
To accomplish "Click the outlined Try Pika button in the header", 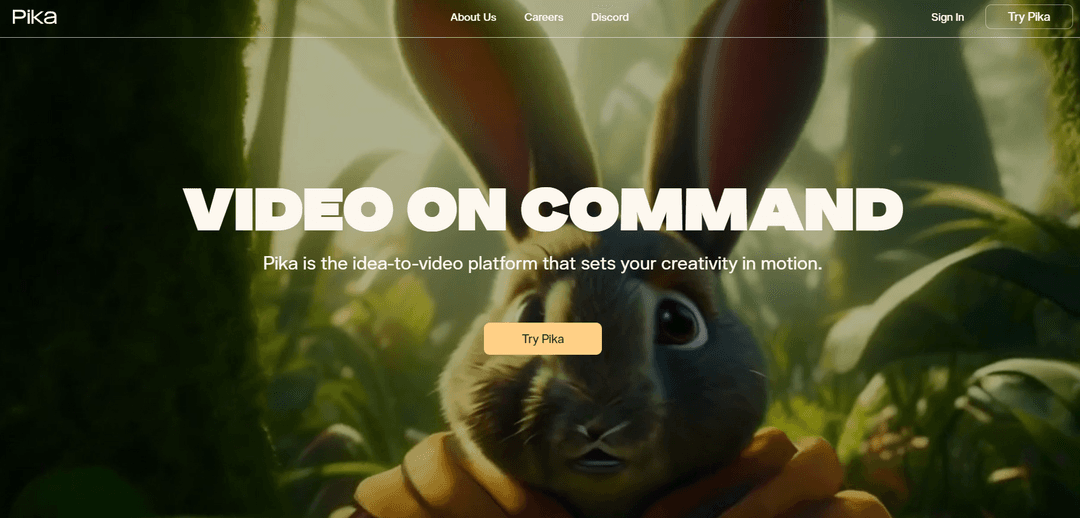I will [1029, 17].
